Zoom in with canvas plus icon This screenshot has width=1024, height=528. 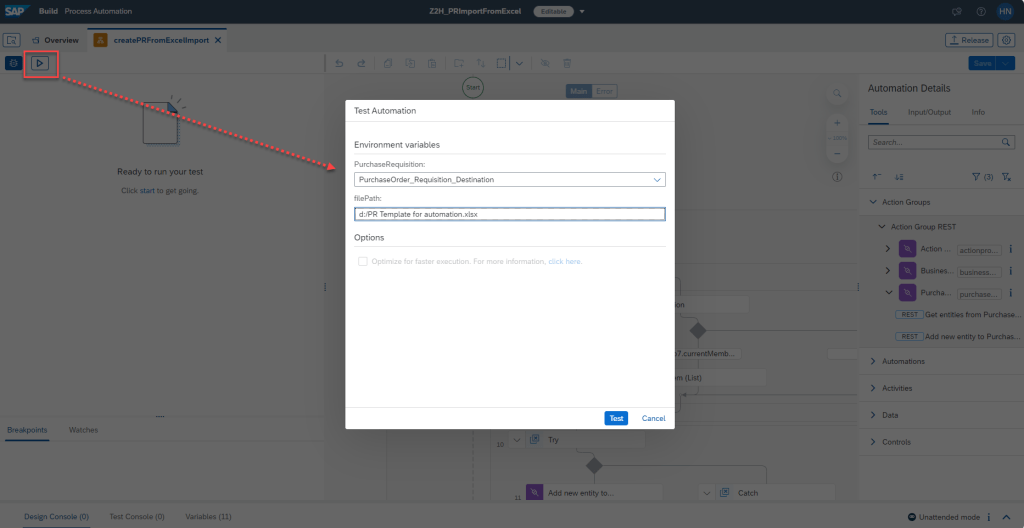836,123
